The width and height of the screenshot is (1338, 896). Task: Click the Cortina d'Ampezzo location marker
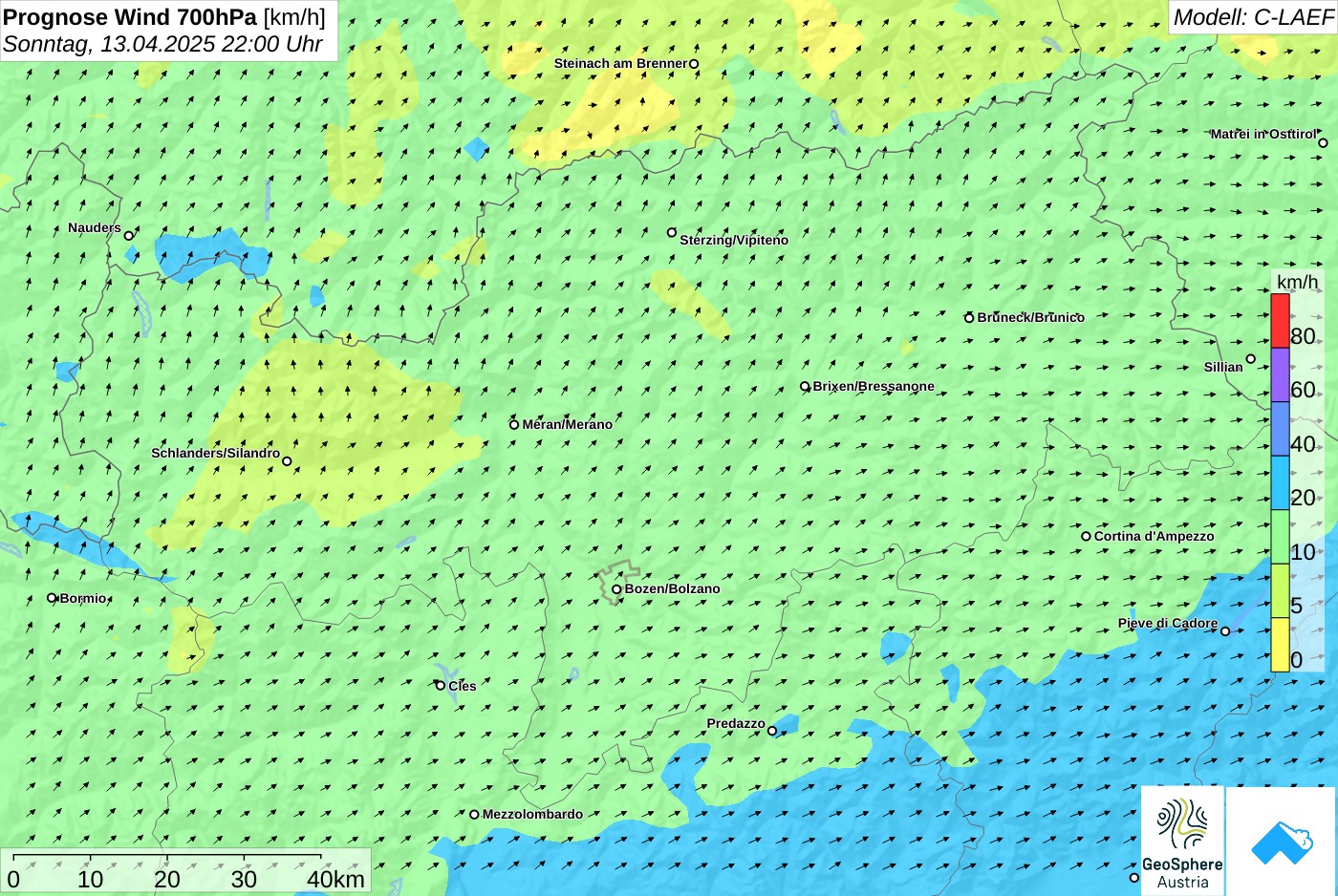click(1086, 536)
